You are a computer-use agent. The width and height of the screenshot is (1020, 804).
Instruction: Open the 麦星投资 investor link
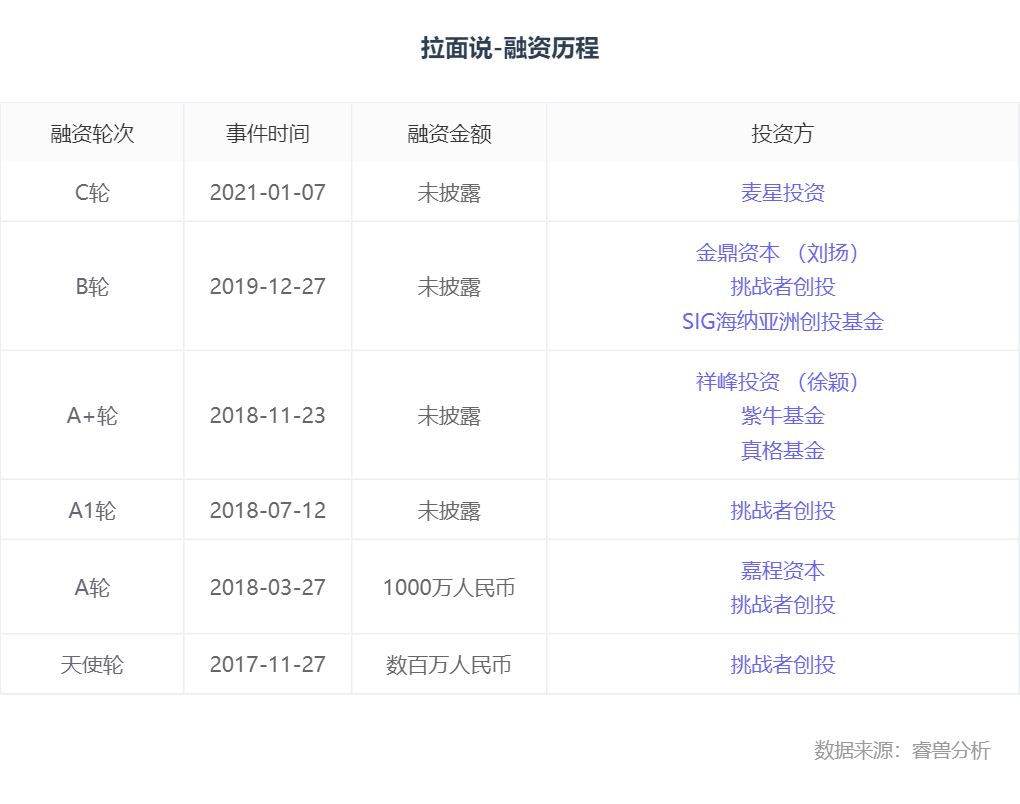pyautogui.click(x=782, y=192)
